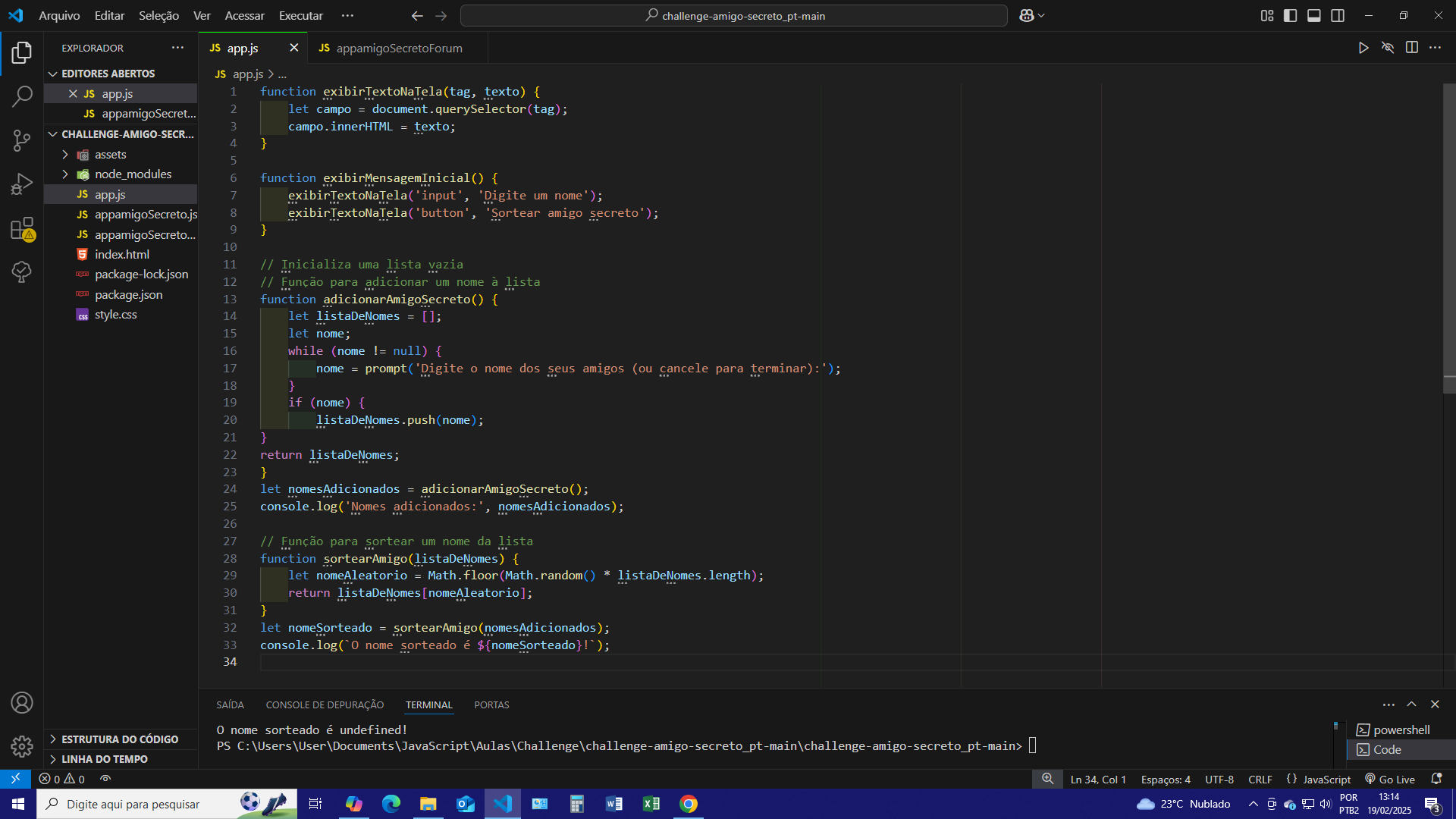The width and height of the screenshot is (1456, 819).
Task: Click the notifications bell in status bar
Action: coord(1436,779)
